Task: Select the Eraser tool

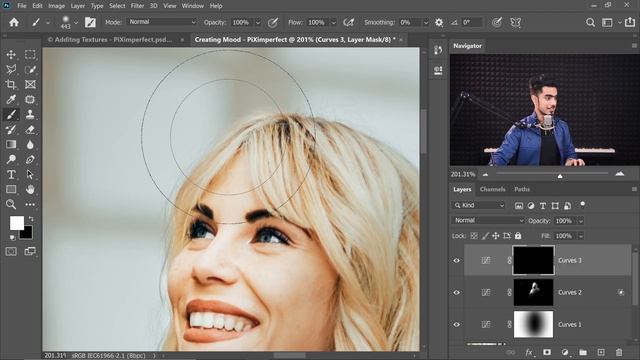Action: [30, 130]
